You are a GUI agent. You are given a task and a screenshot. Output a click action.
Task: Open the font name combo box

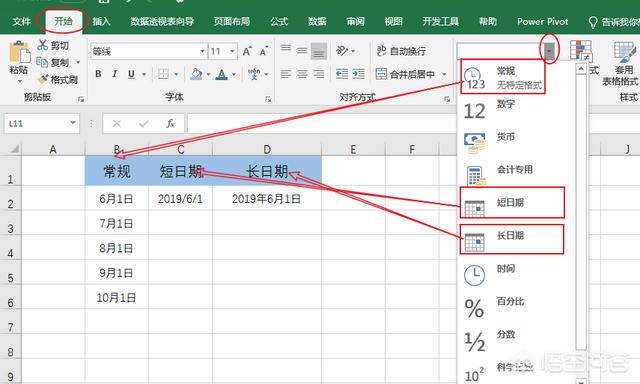(149, 51)
